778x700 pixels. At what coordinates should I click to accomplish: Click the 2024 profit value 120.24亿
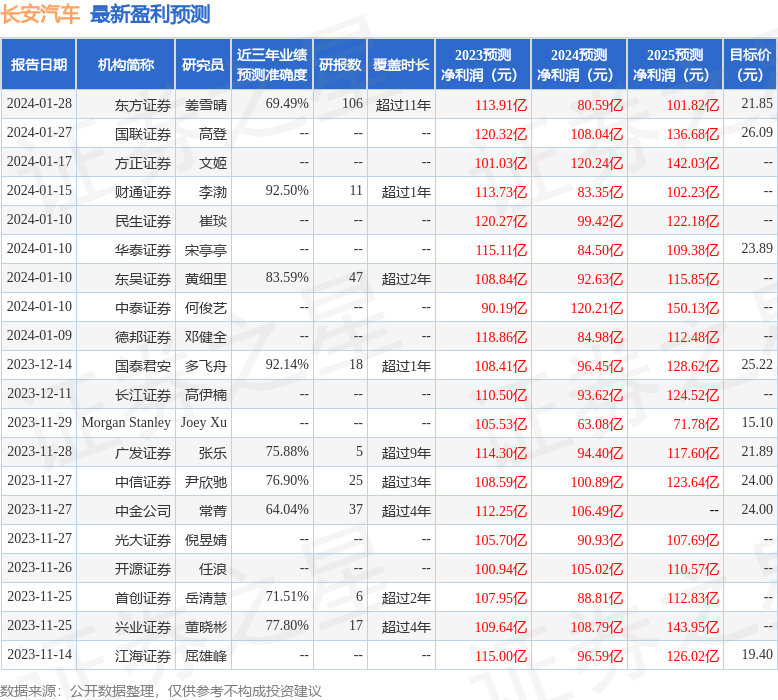tap(597, 163)
